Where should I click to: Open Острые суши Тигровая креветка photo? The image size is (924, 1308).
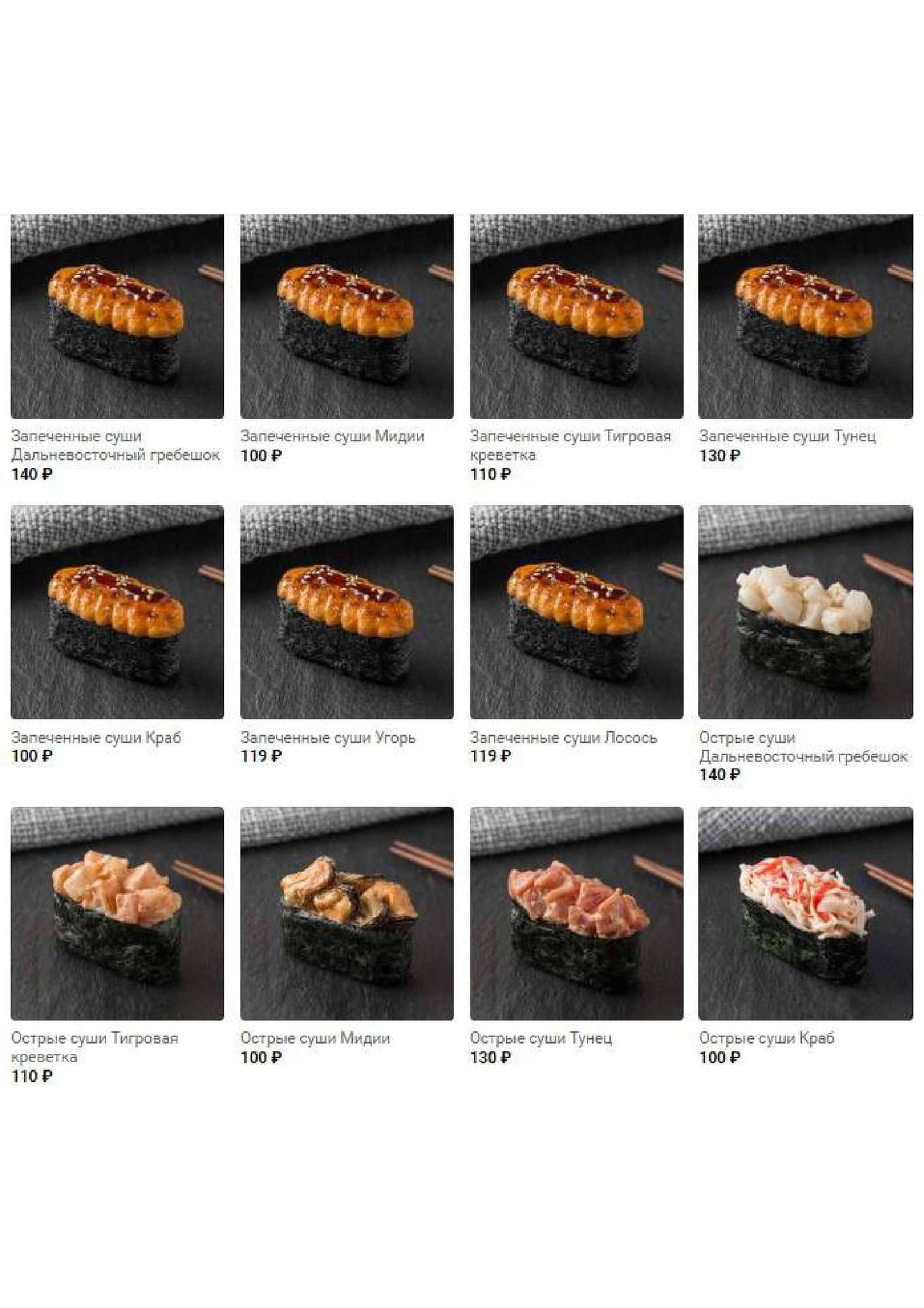117,914
